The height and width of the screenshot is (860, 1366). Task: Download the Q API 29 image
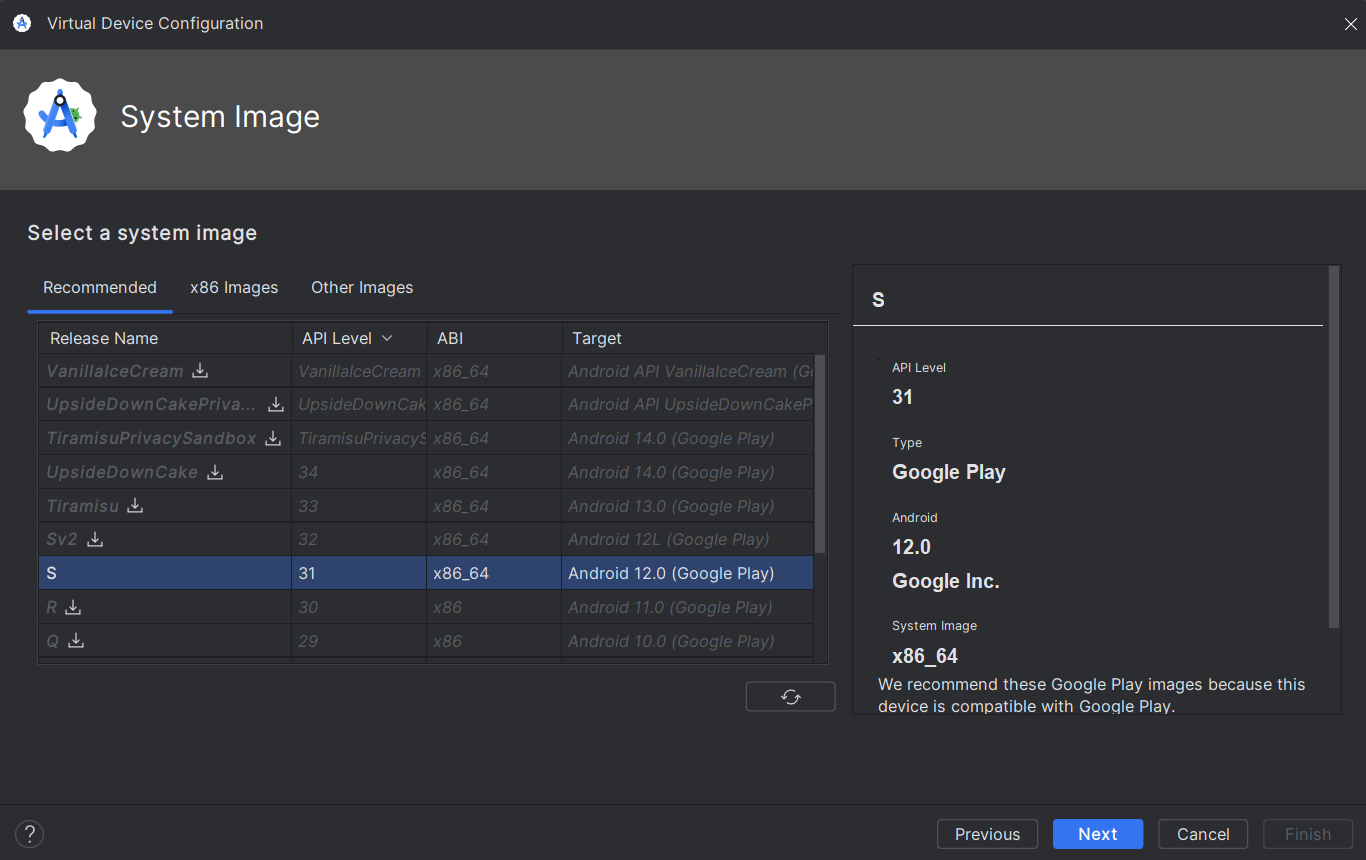pyautogui.click(x=75, y=641)
